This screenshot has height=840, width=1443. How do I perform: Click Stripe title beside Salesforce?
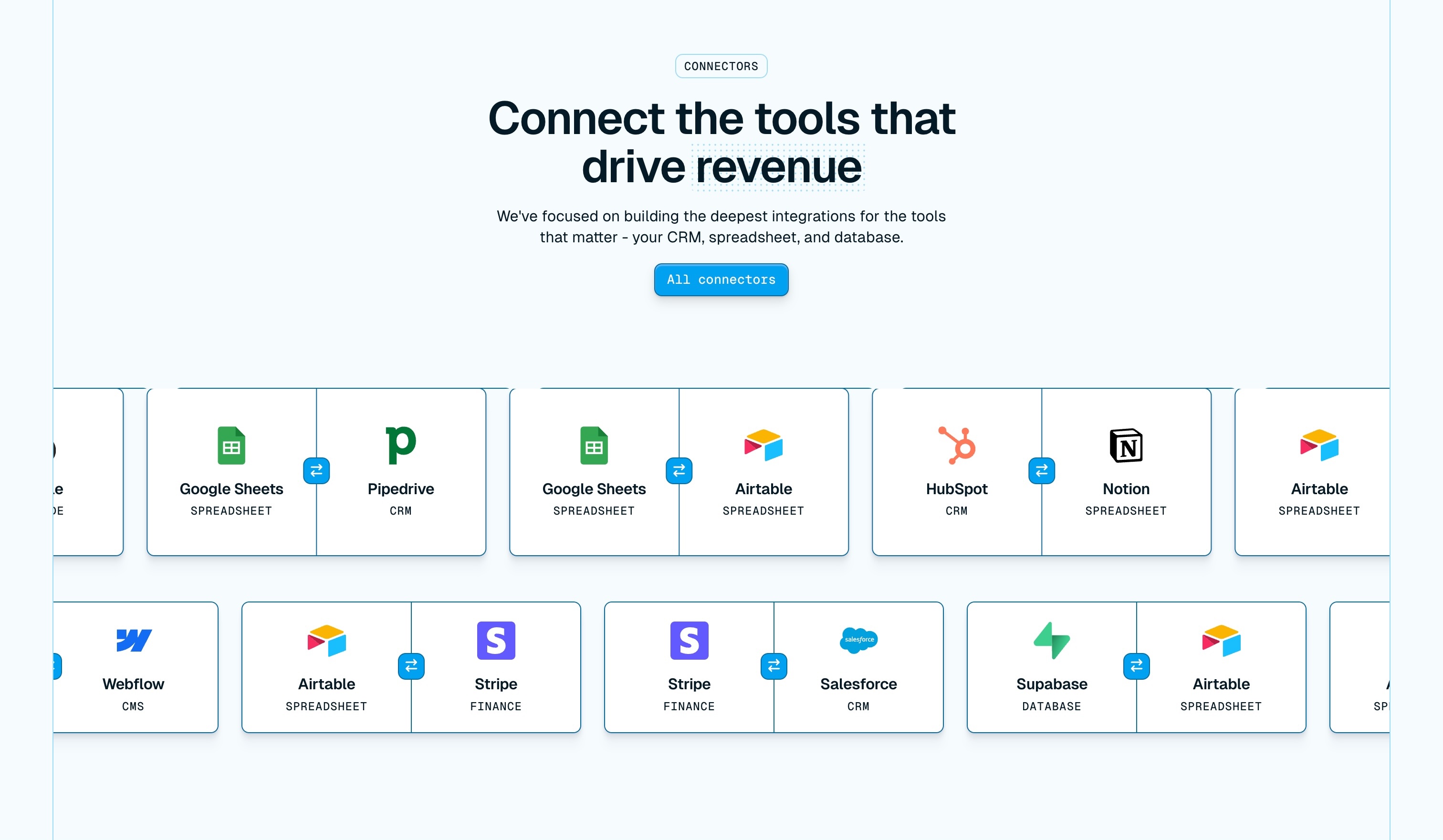[x=690, y=684]
